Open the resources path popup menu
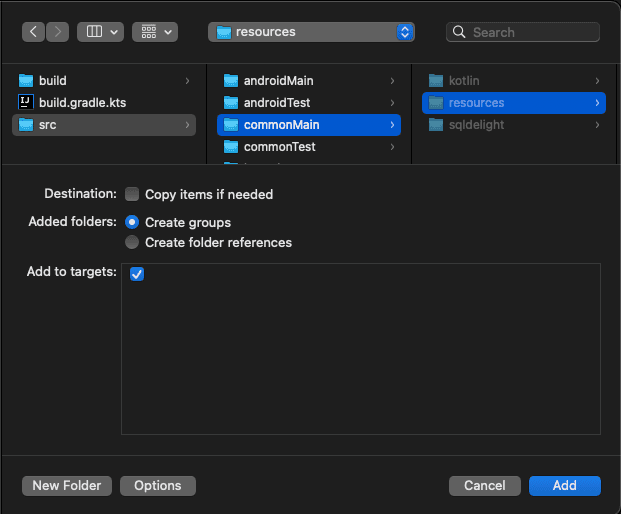621x514 pixels. (311, 32)
